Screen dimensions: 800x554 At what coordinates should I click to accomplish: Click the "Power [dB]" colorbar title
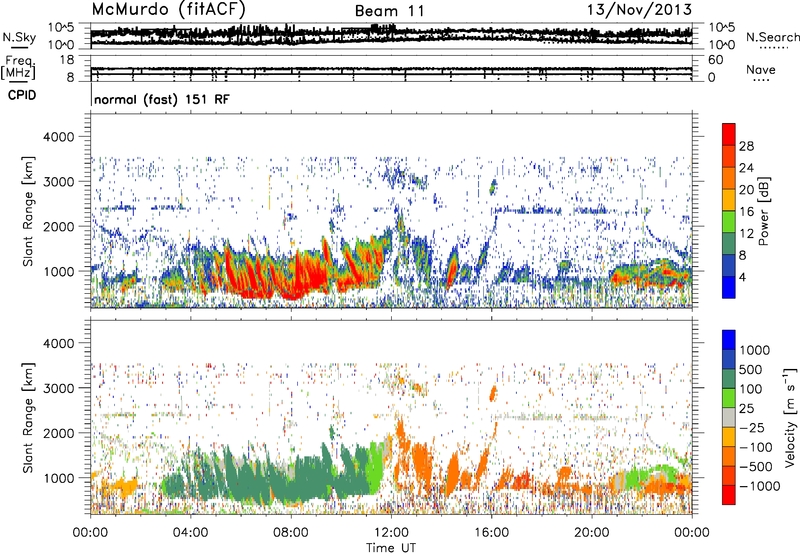tap(763, 211)
